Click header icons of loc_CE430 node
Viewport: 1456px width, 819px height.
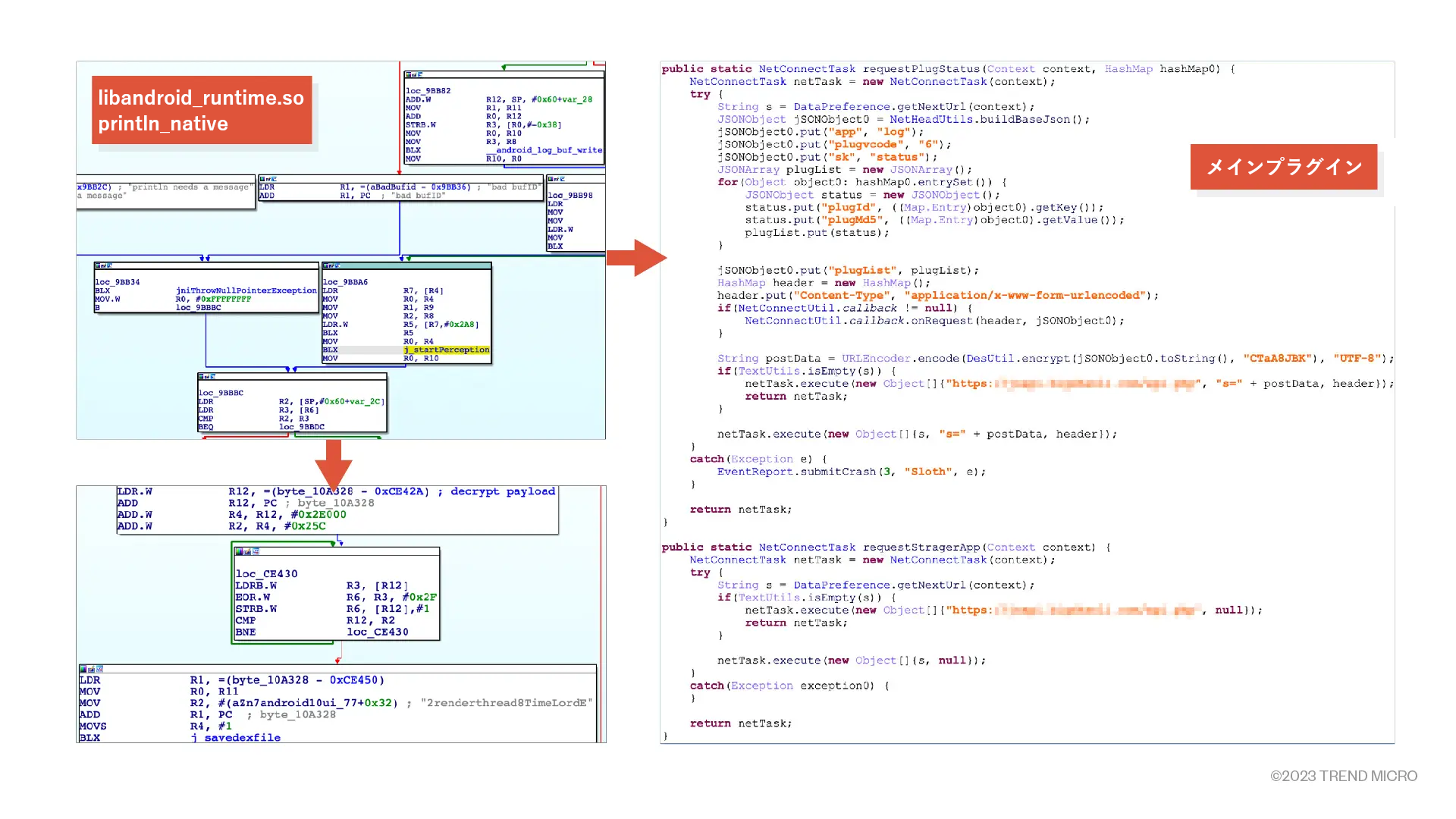coord(246,551)
